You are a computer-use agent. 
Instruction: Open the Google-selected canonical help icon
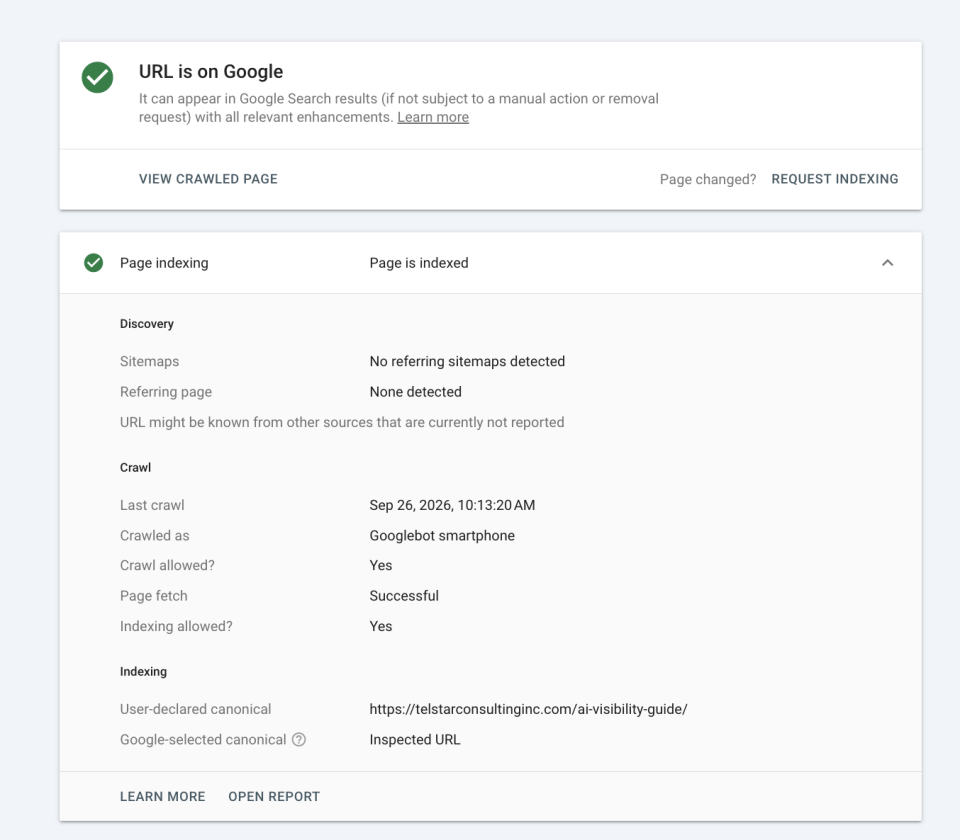pos(299,740)
